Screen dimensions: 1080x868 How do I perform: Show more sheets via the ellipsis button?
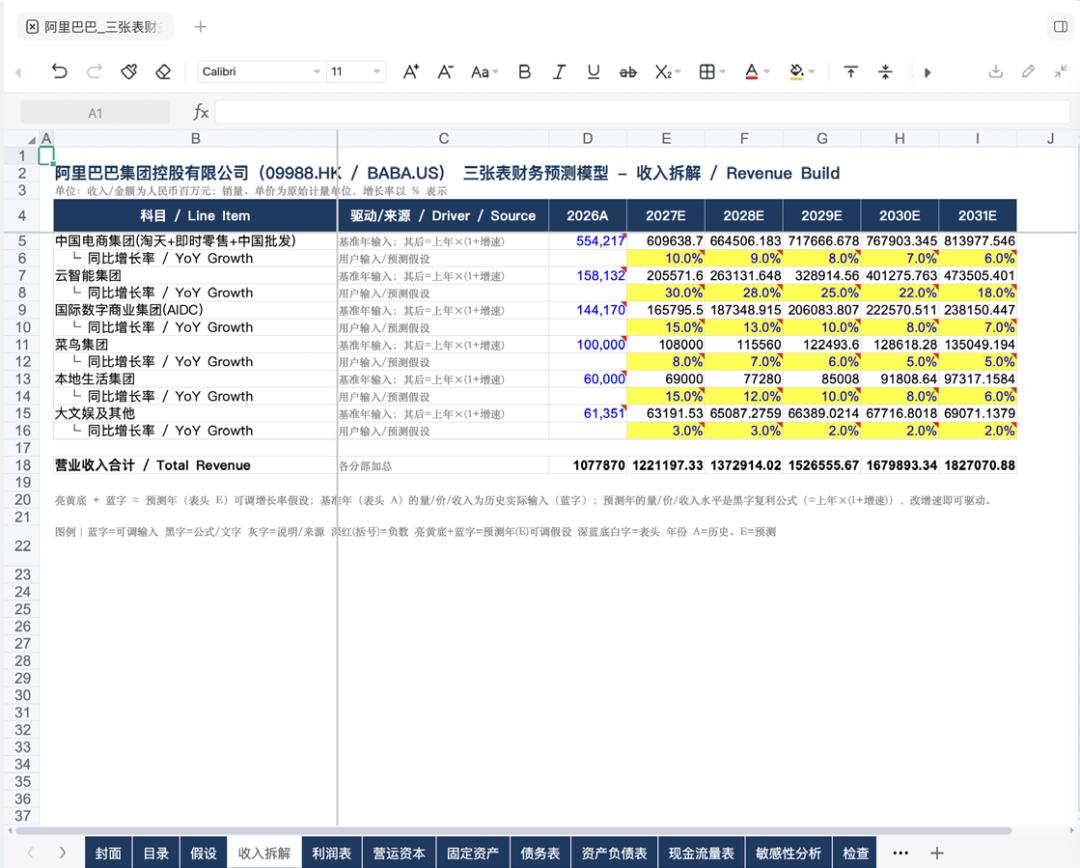[900, 853]
